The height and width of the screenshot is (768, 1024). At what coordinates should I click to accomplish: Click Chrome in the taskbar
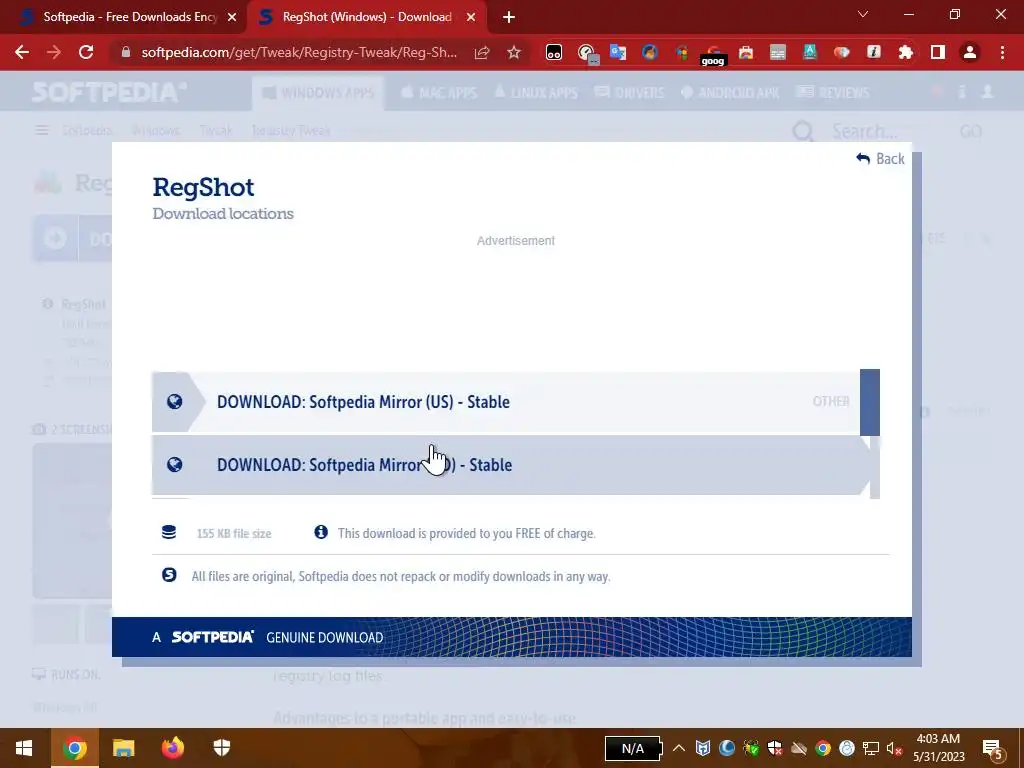click(74, 748)
